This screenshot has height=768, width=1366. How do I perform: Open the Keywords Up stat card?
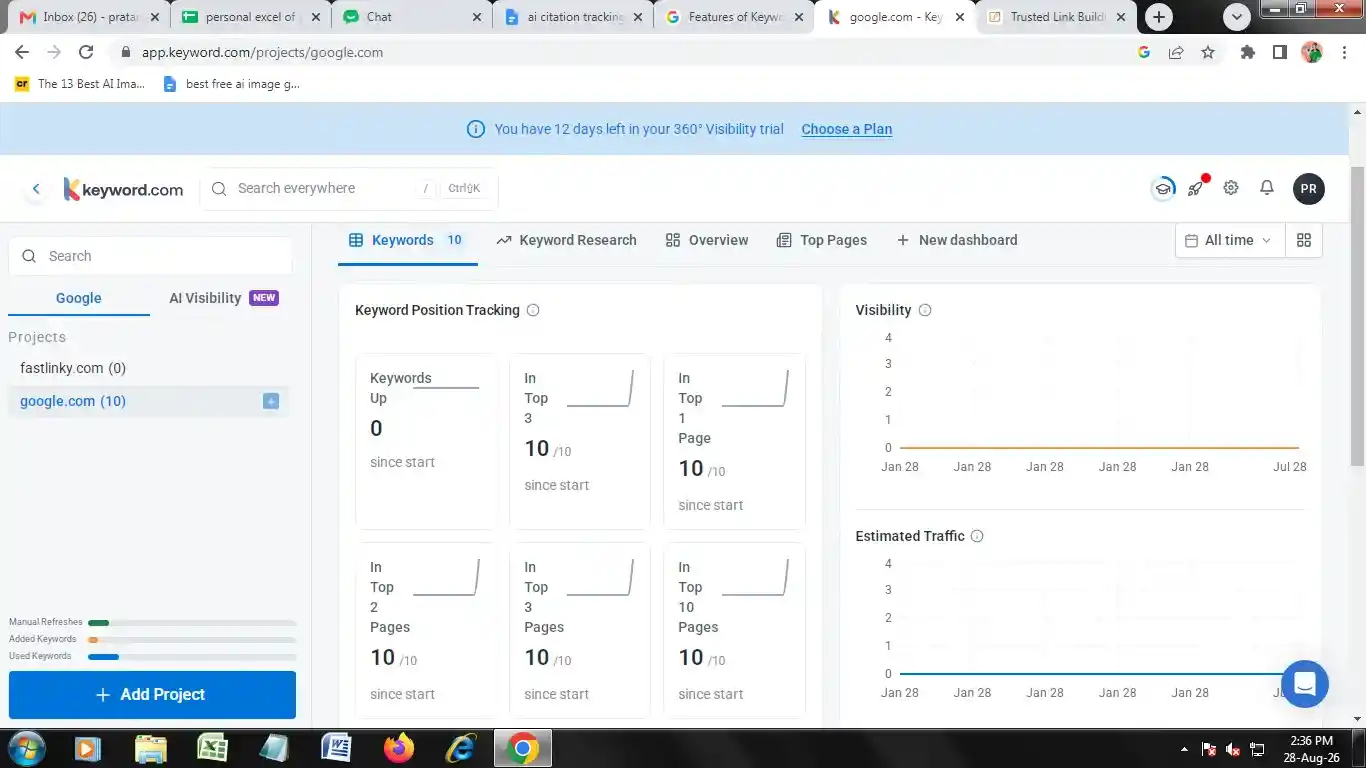(426, 441)
